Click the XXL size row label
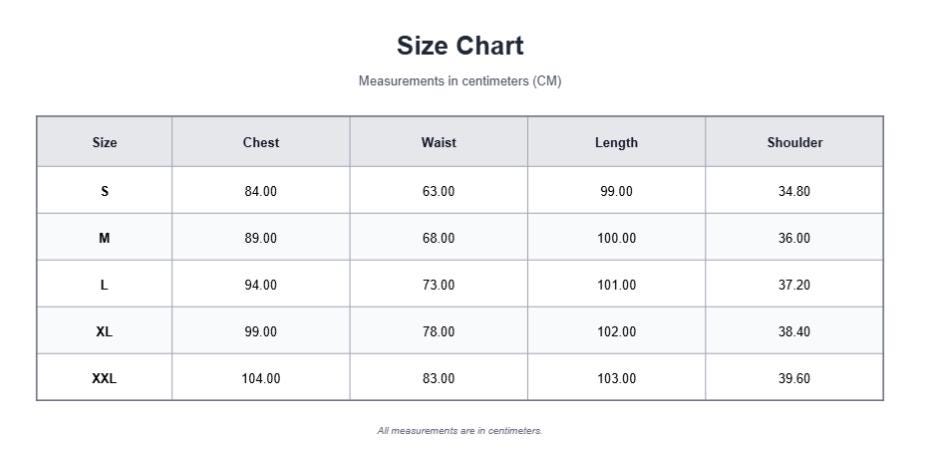Viewport: 935px width, 459px height. pos(104,379)
